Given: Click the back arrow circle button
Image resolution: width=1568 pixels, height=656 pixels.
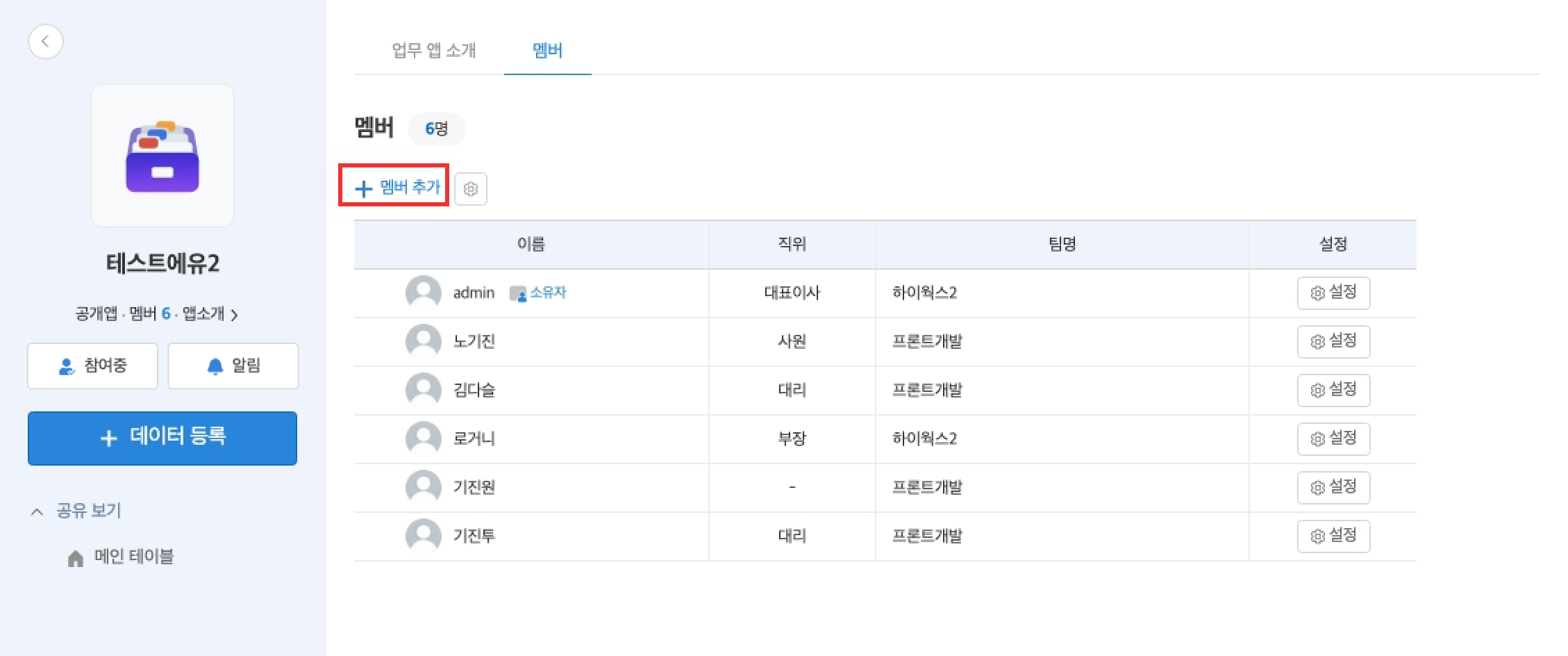Looking at the screenshot, I should coord(46,42).
